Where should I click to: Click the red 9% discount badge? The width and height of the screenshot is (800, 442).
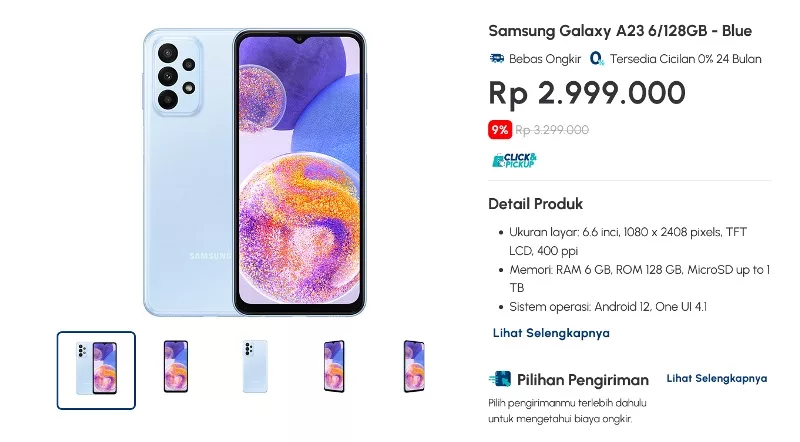(x=499, y=130)
